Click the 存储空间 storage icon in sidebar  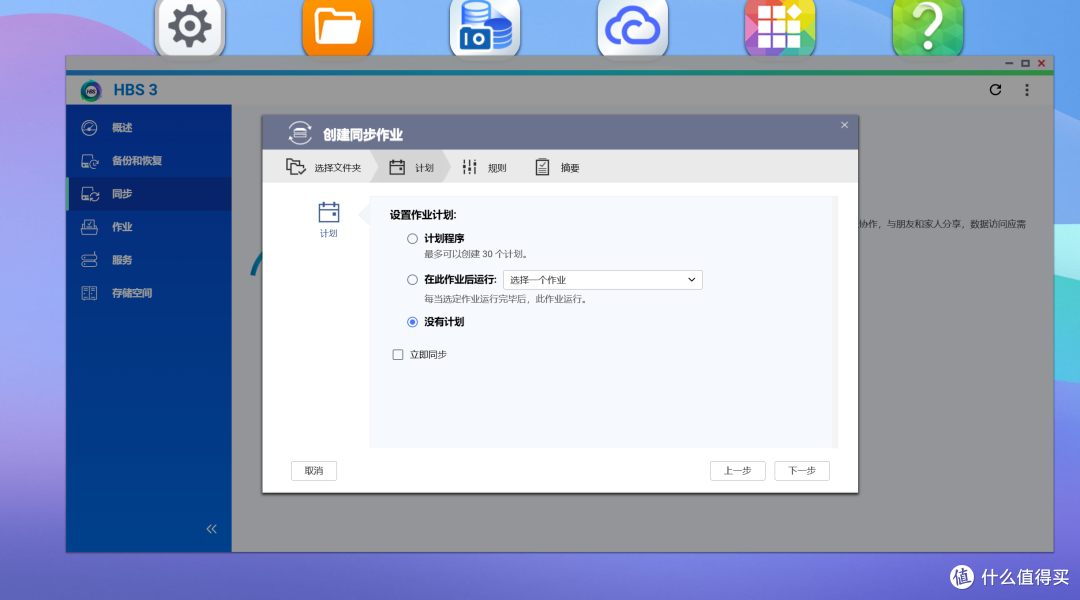tap(90, 293)
